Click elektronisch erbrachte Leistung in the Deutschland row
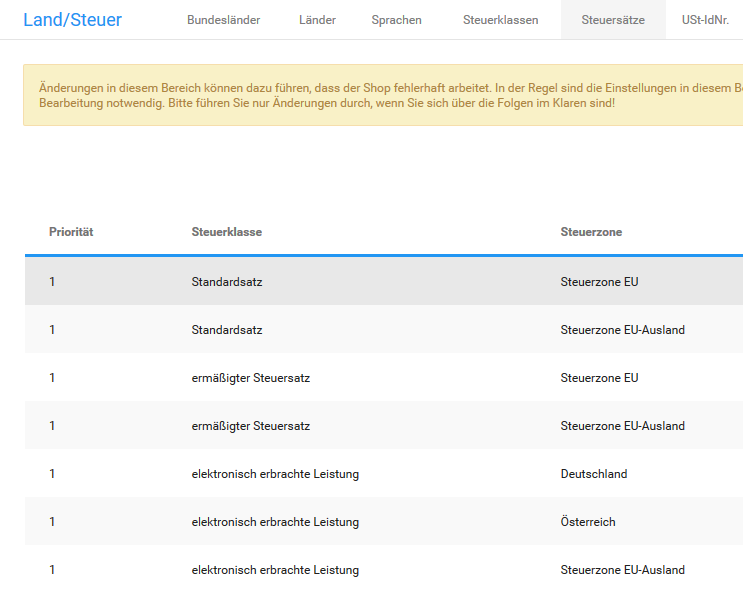The image size is (743, 601). 275,474
